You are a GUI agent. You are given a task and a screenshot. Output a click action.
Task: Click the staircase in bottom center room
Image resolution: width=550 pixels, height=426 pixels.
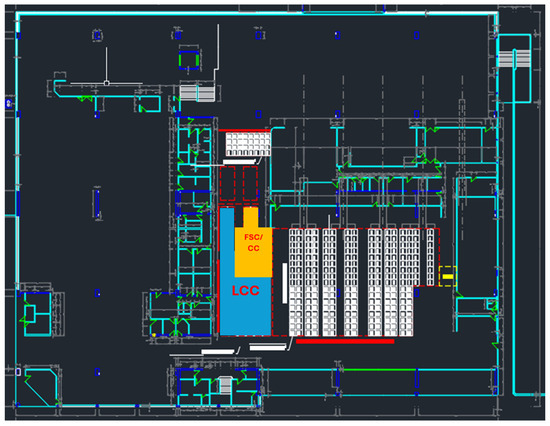tap(225, 385)
